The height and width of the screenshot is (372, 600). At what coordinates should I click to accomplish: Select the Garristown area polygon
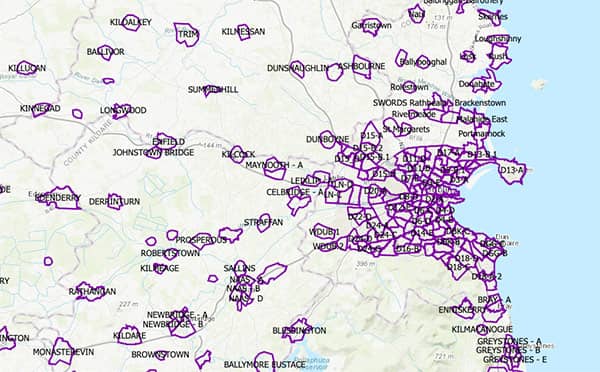click(x=371, y=27)
